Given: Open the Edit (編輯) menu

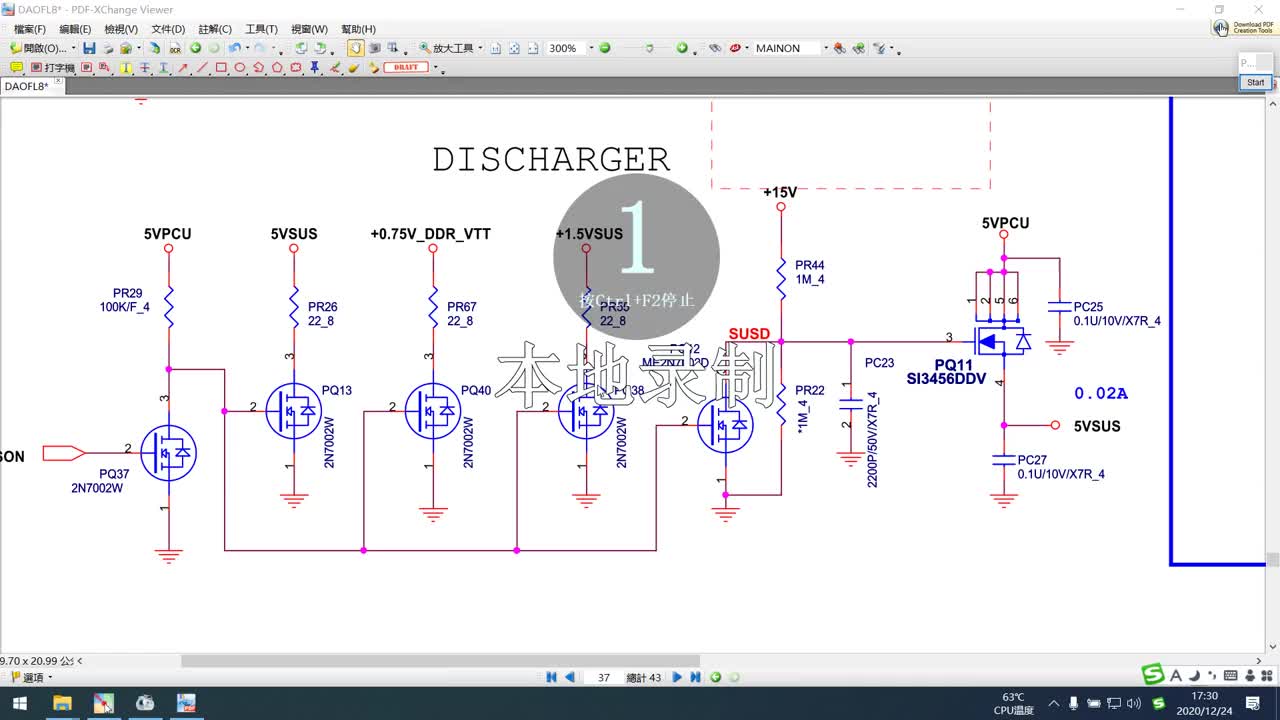Looking at the screenshot, I should (x=75, y=29).
